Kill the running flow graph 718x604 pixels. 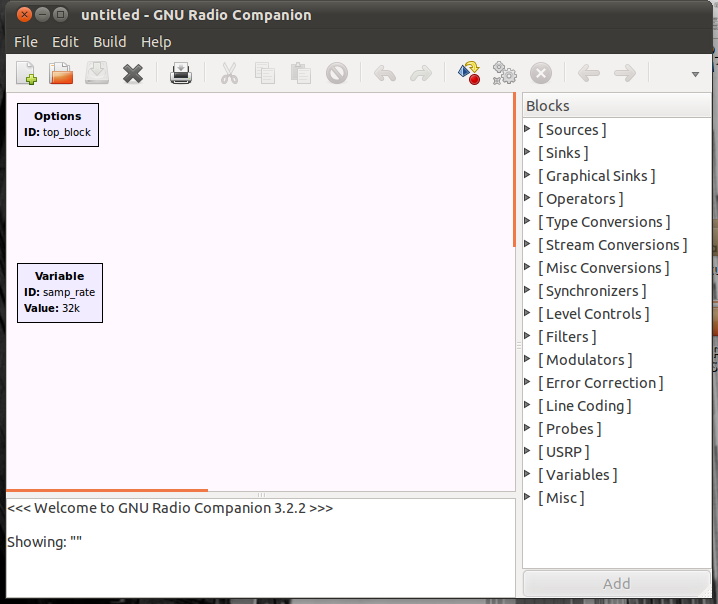coord(541,73)
